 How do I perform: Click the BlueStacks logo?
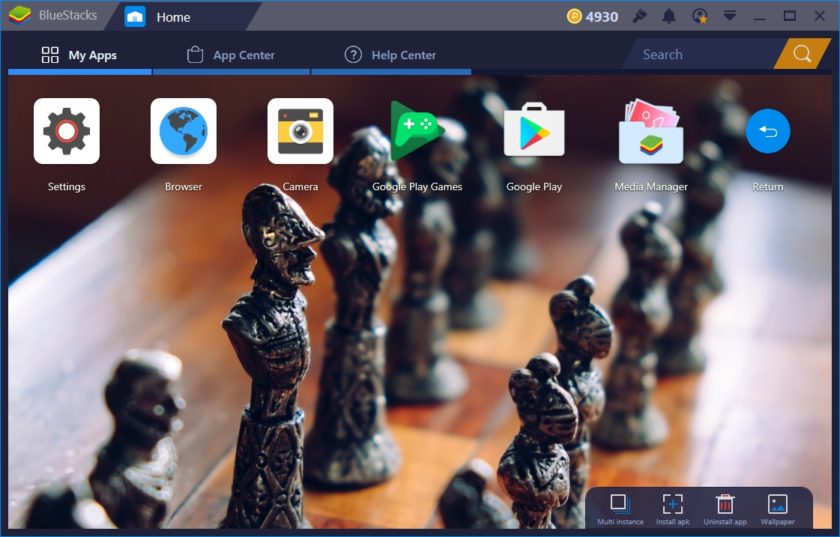coord(20,16)
